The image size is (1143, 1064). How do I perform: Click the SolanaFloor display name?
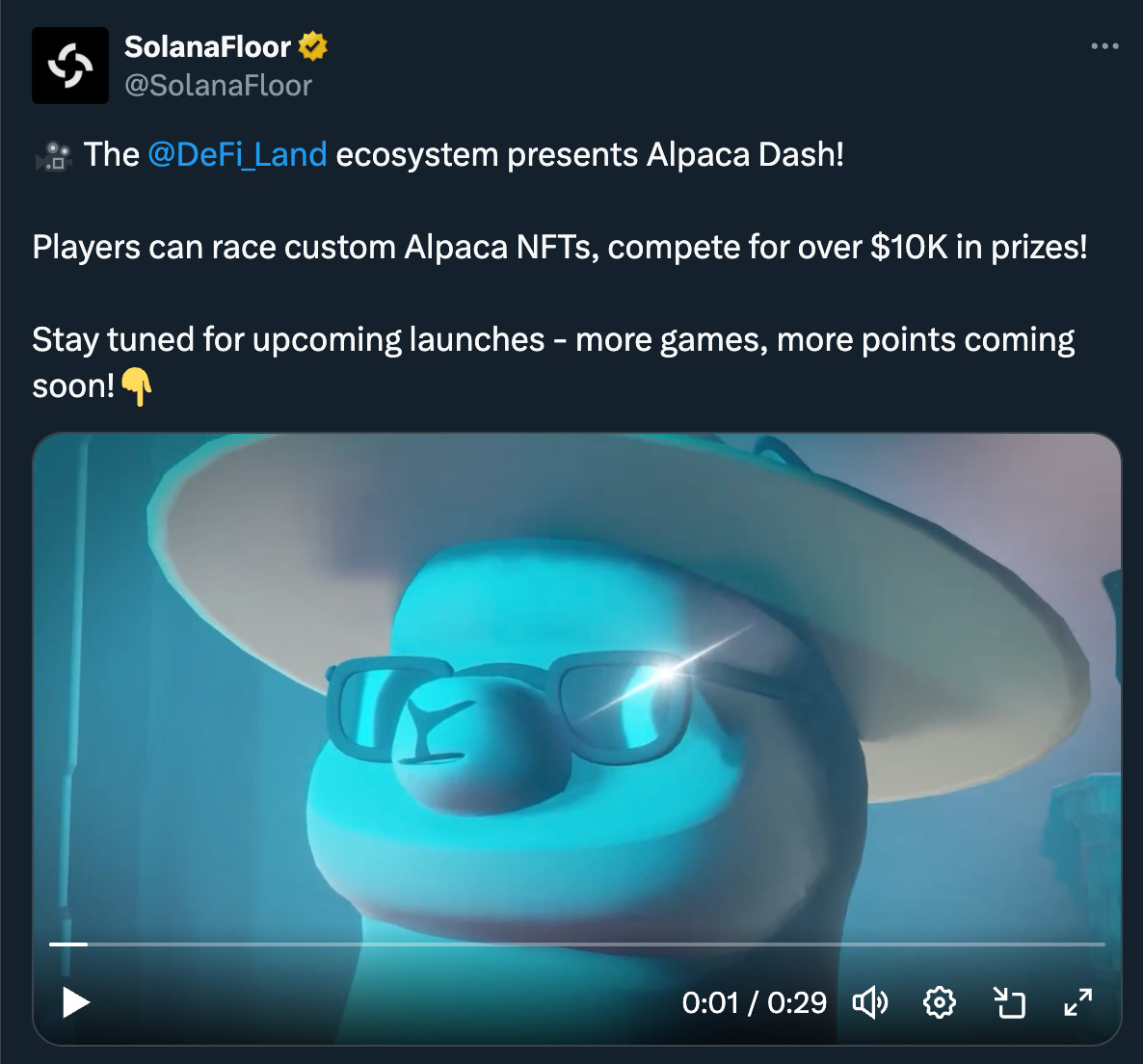coord(207,46)
